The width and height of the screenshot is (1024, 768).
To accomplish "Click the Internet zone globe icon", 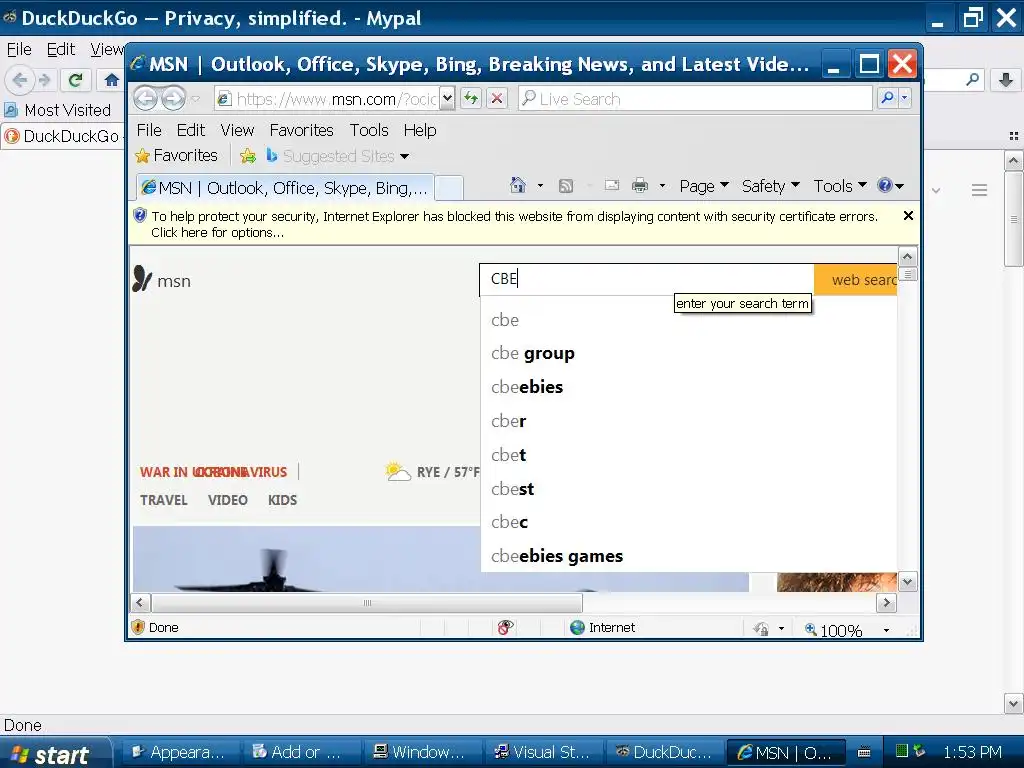I will pyautogui.click(x=577, y=628).
